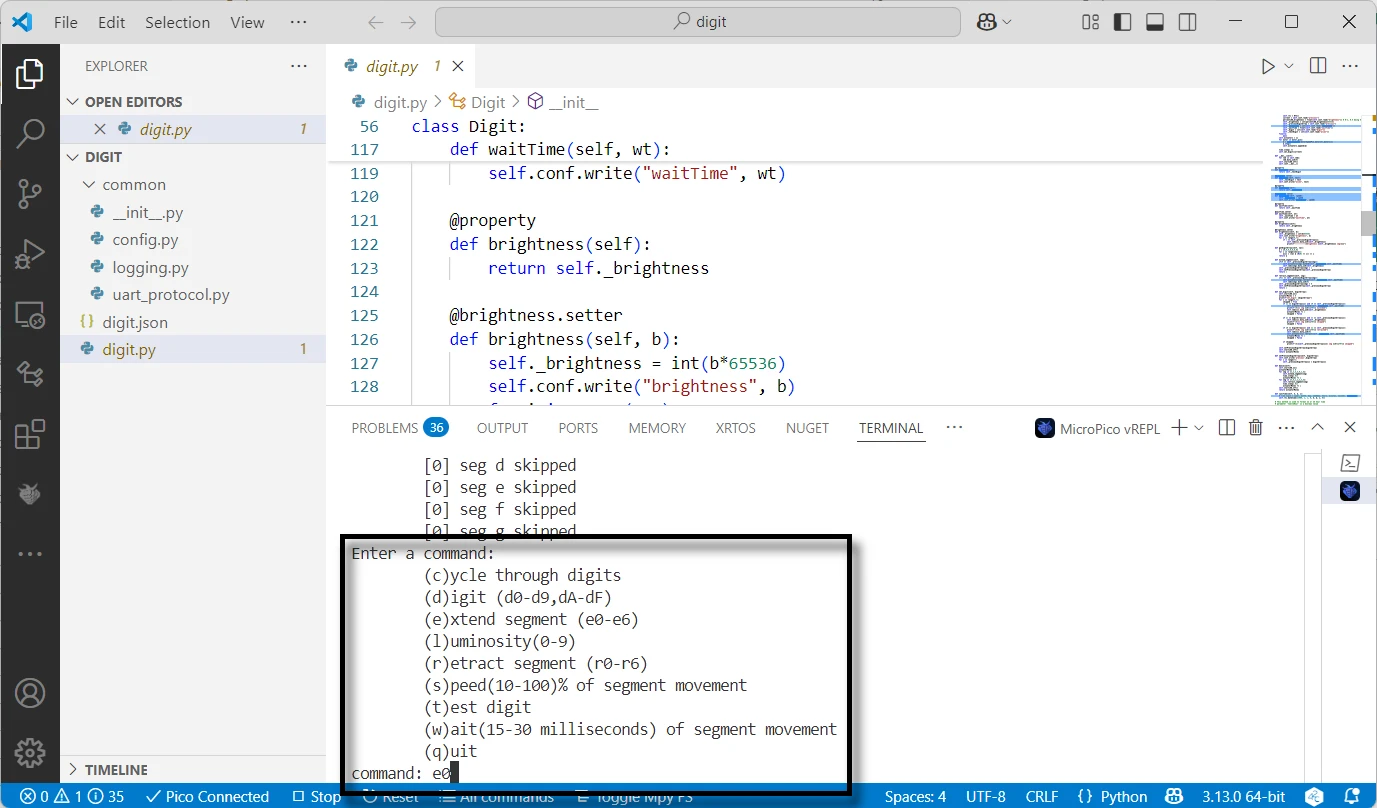Image resolution: width=1377 pixels, height=808 pixels.
Task: Switch to the OUTPUT tab
Action: (502, 428)
